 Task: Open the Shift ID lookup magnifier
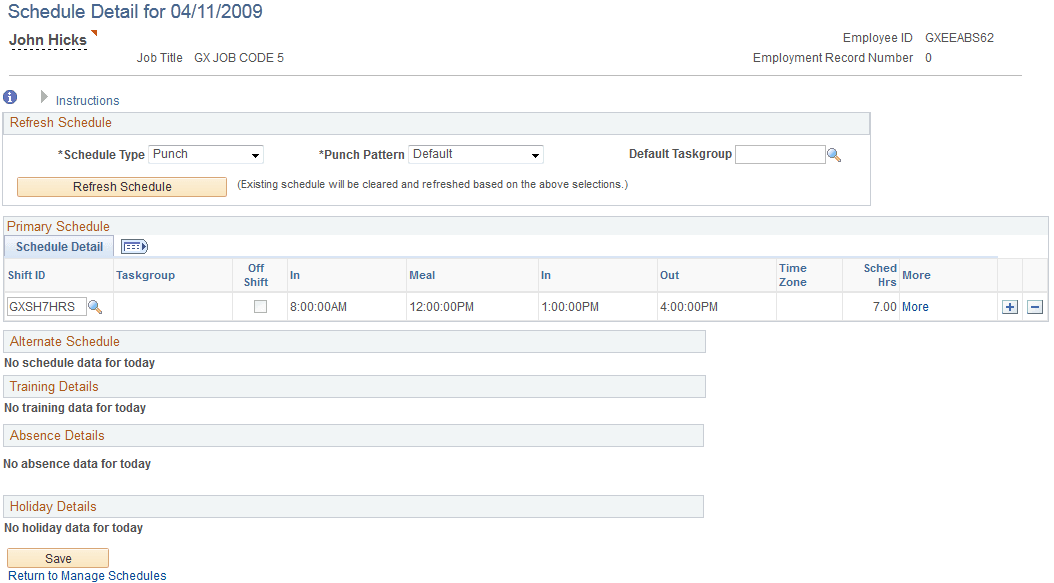pos(95,307)
